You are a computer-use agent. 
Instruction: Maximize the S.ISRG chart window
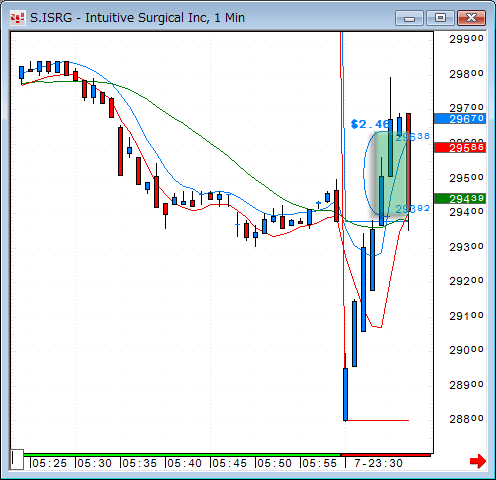click(440, 18)
